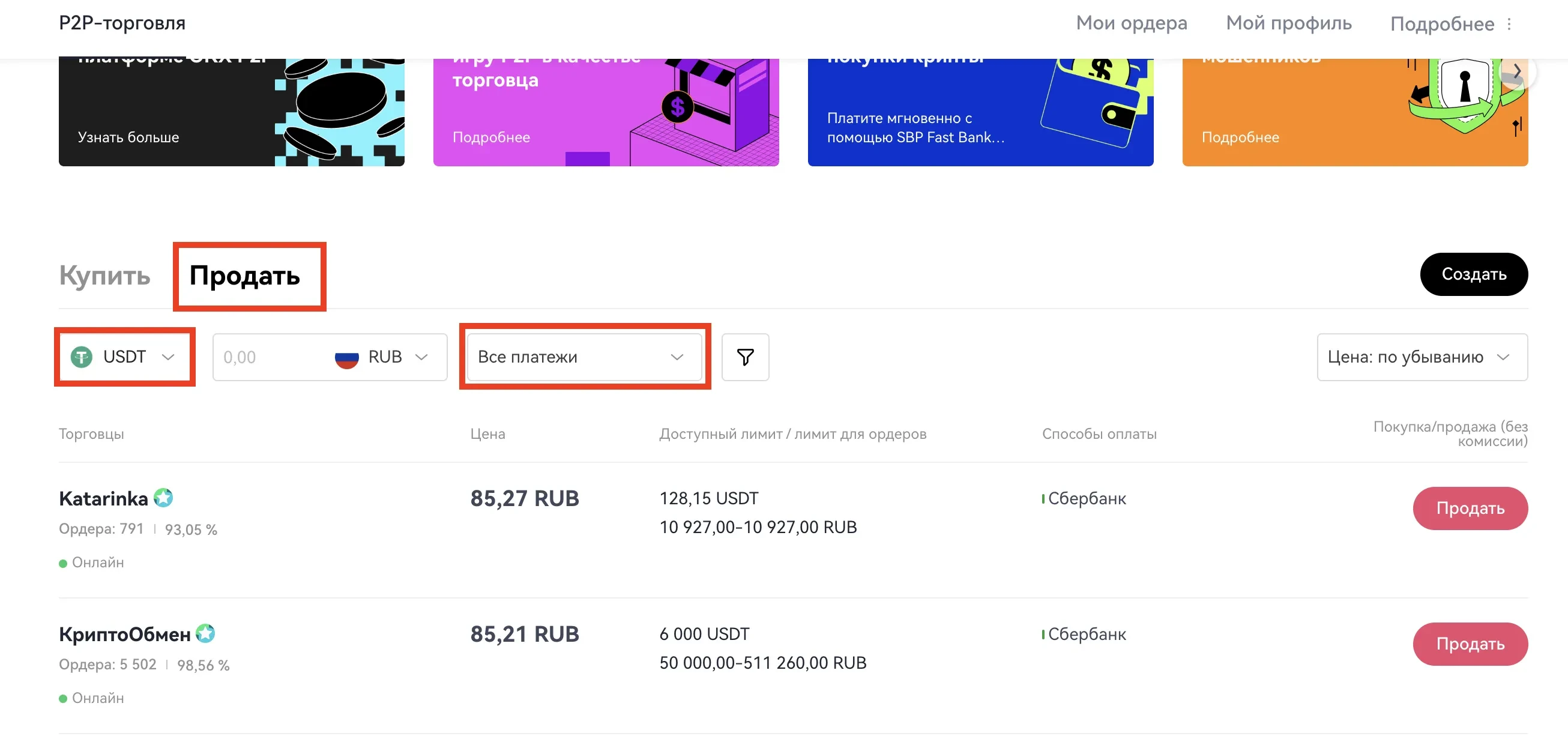Click the Узнать больше link on black banner
The image size is (1568, 742).
point(127,137)
